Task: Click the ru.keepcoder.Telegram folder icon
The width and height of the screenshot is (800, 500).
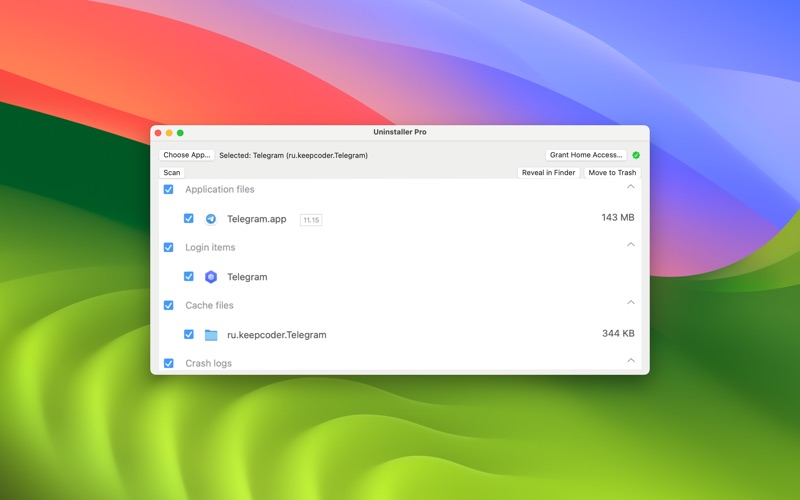Action: [x=211, y=335]
